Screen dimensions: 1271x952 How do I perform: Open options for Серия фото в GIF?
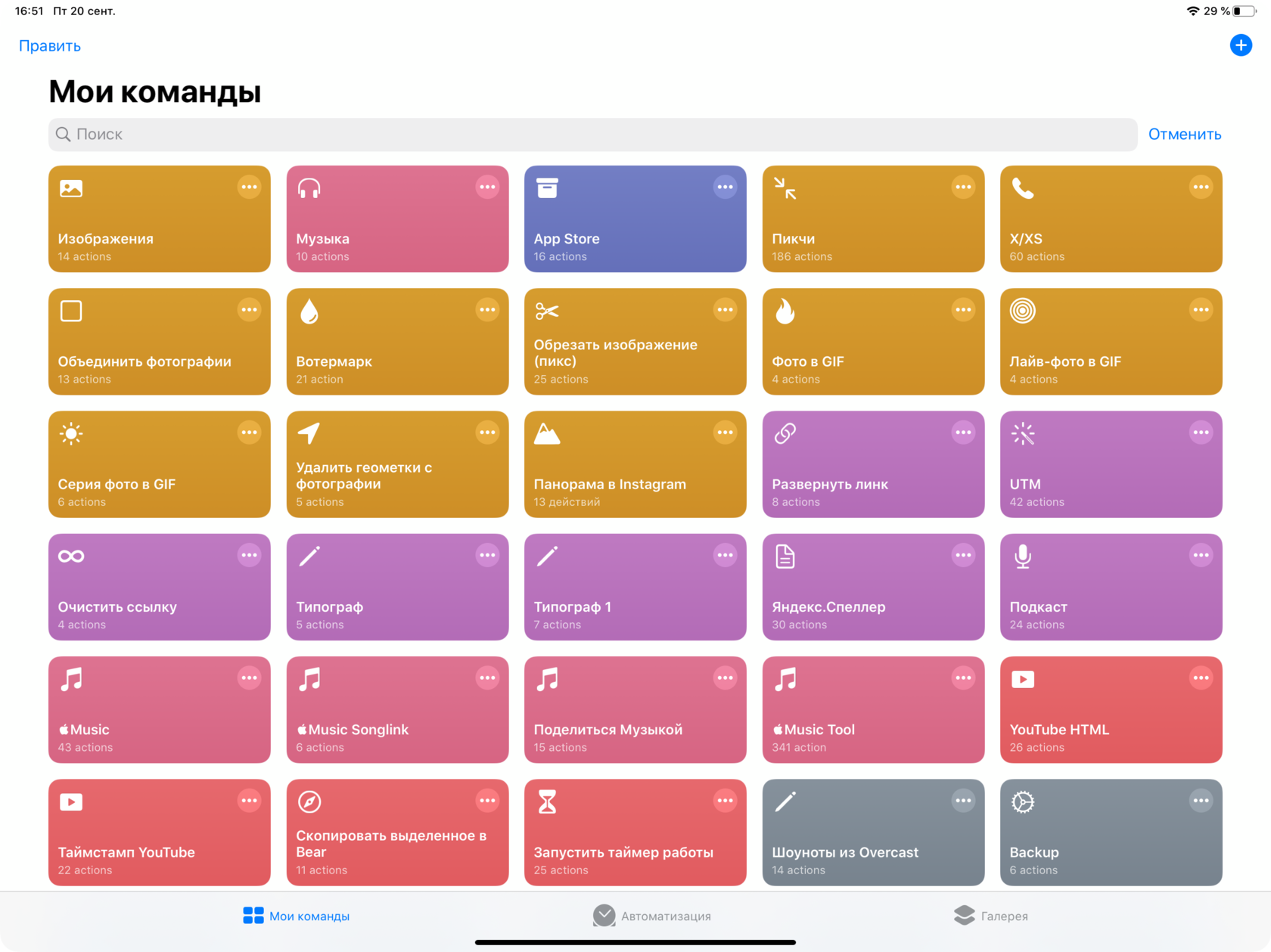(249, 433)
